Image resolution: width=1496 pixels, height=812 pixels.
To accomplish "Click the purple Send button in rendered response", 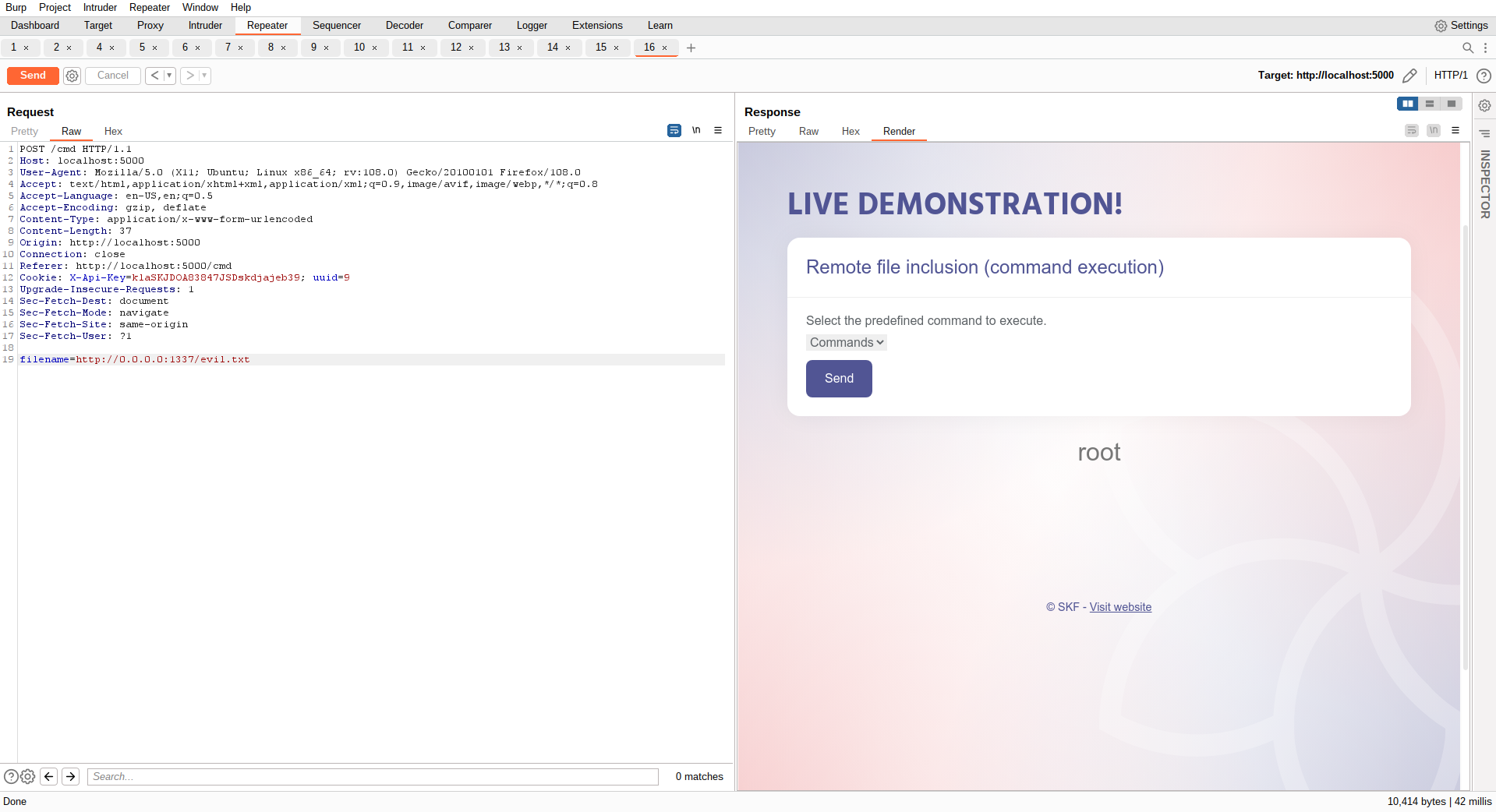I will pos(839,379).
